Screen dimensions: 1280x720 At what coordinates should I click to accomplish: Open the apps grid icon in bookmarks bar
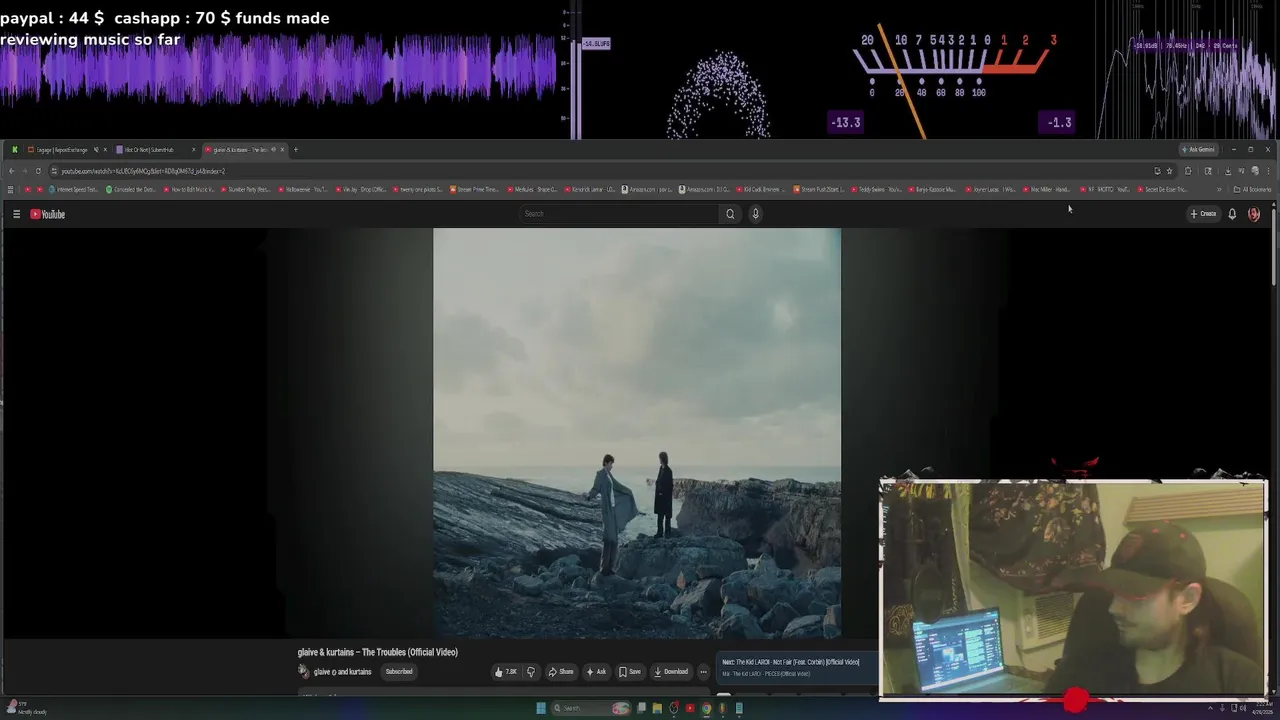tap(10, 189)
